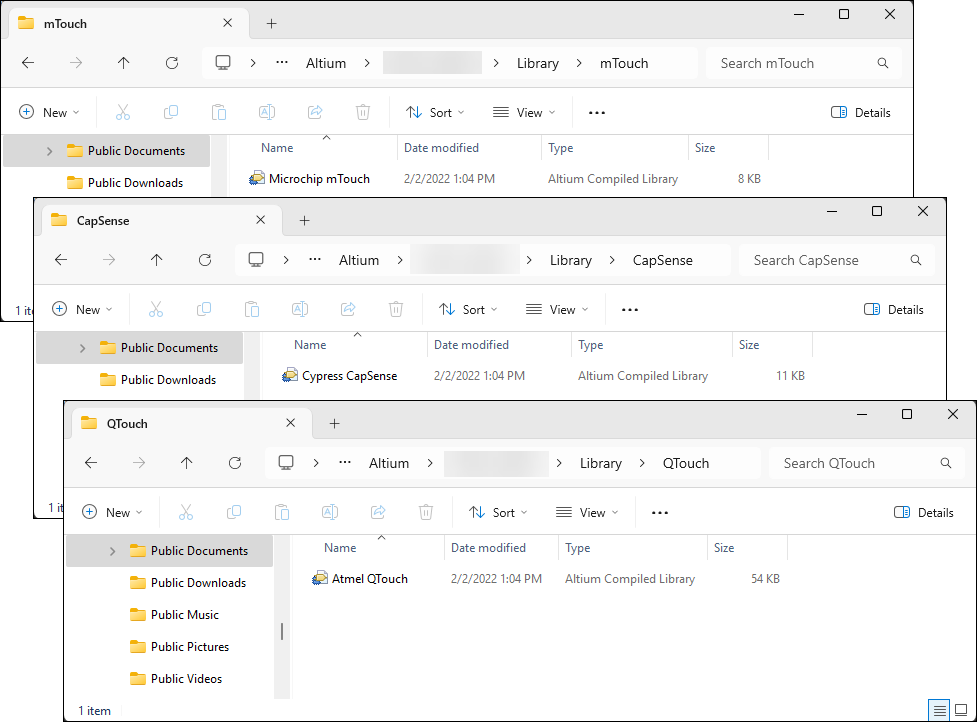Open See more menu in CapSense toolbar
977x722 pixels.
[630, 310]
